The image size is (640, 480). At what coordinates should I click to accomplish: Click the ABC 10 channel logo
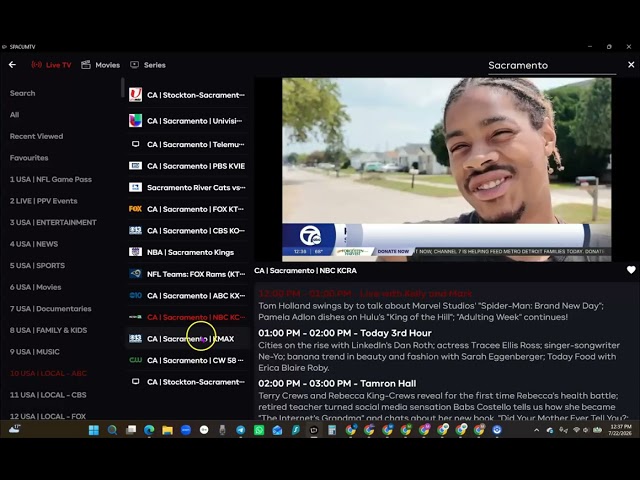point(136,295)
